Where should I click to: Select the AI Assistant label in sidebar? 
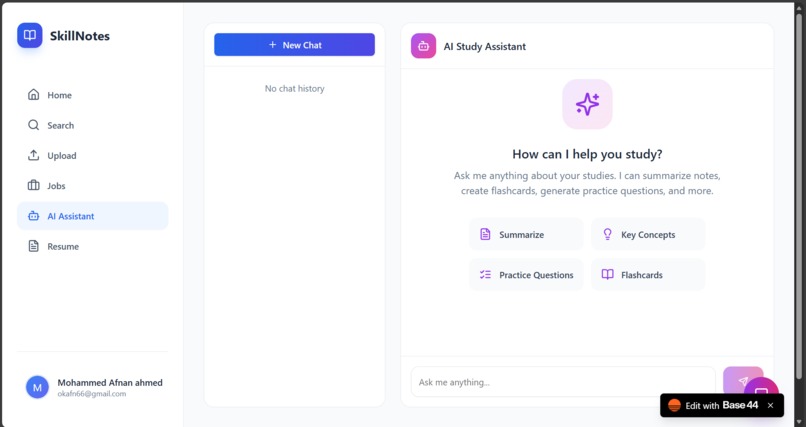[x=71, y=216]
